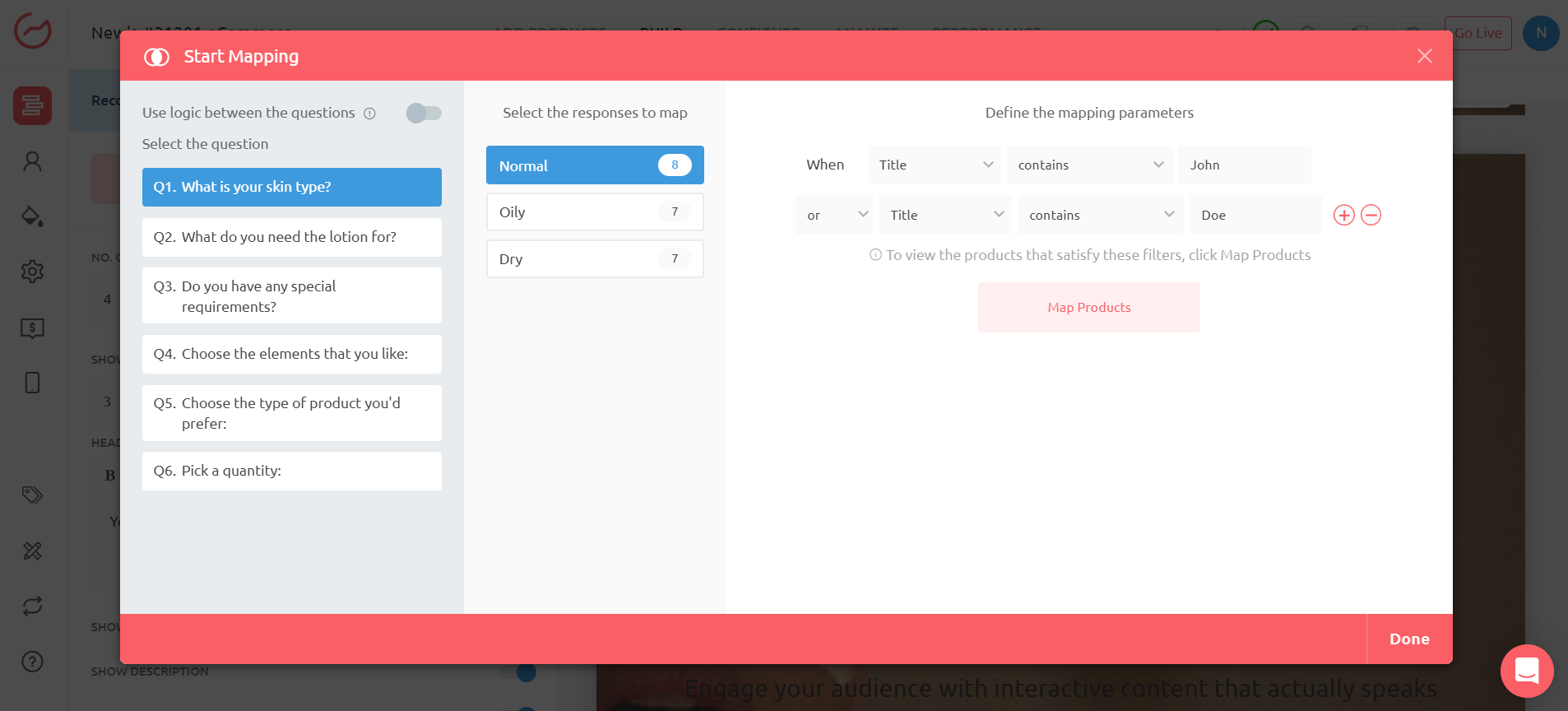Select Q6 Pick a quantity question

292,471
